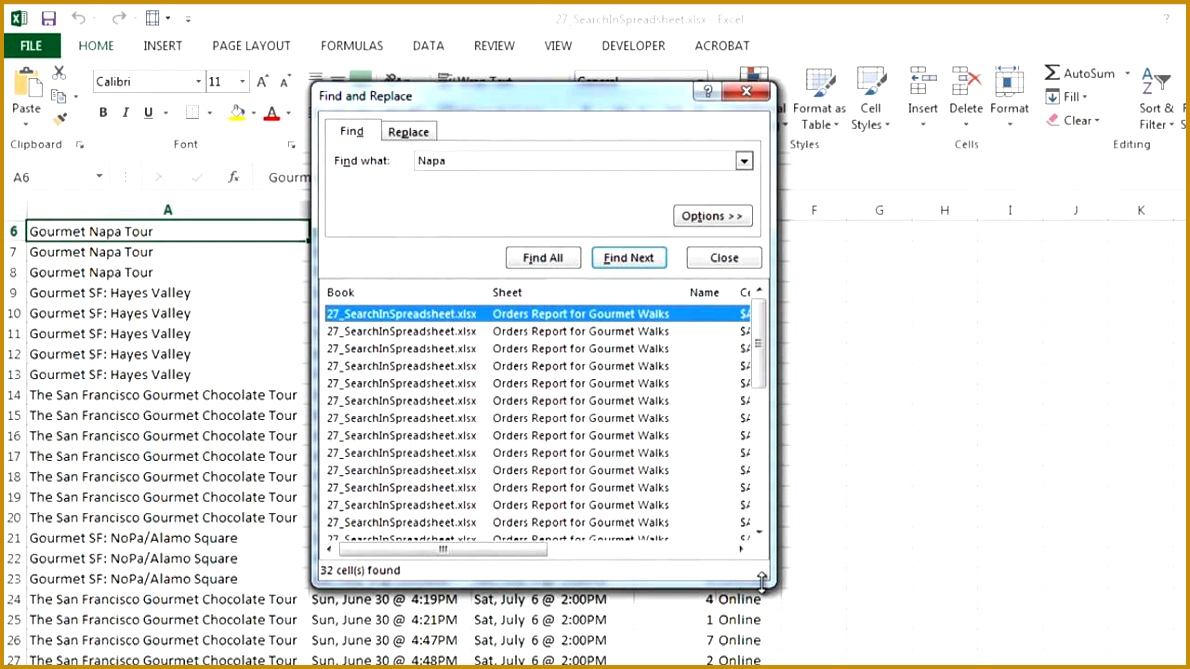Click the Cut scissors icon
Image resolution: width=1190 pixels, height=669 pixels.
(58, 74)
